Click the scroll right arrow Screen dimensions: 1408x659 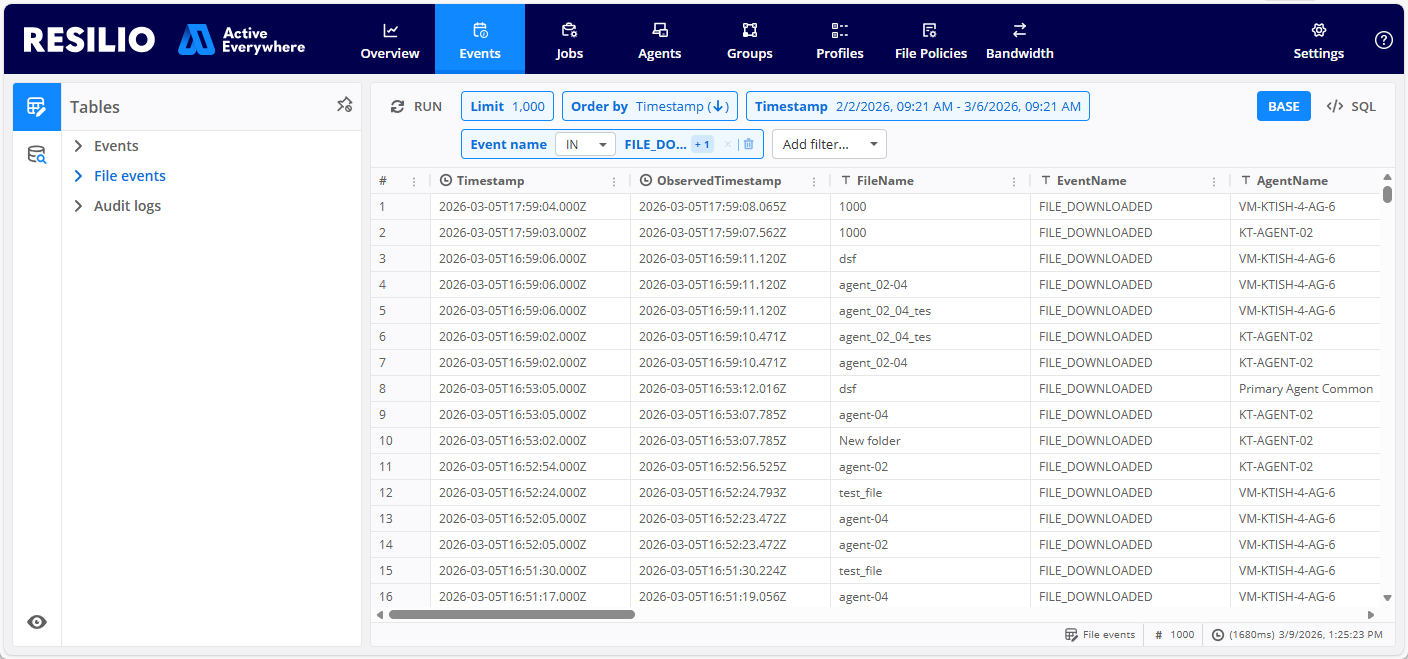coord(1371,614)
